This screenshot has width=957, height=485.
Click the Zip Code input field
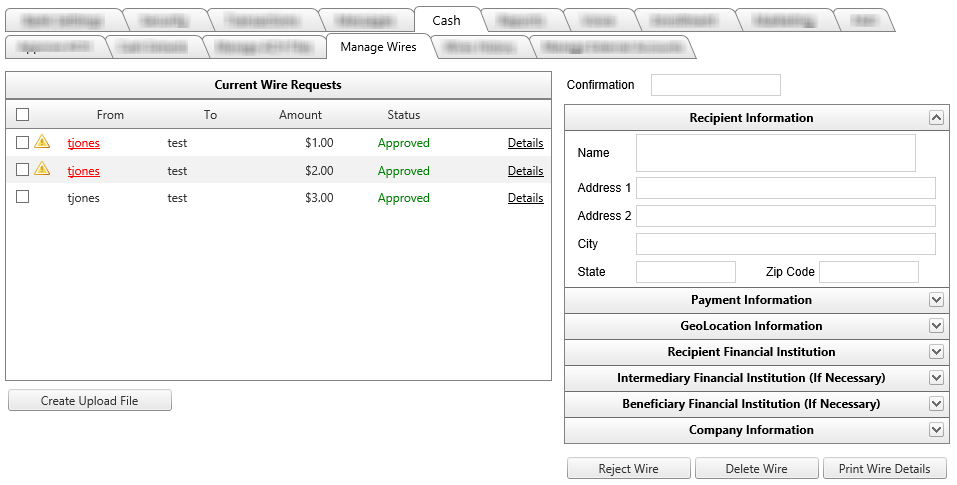coord(868,272)
